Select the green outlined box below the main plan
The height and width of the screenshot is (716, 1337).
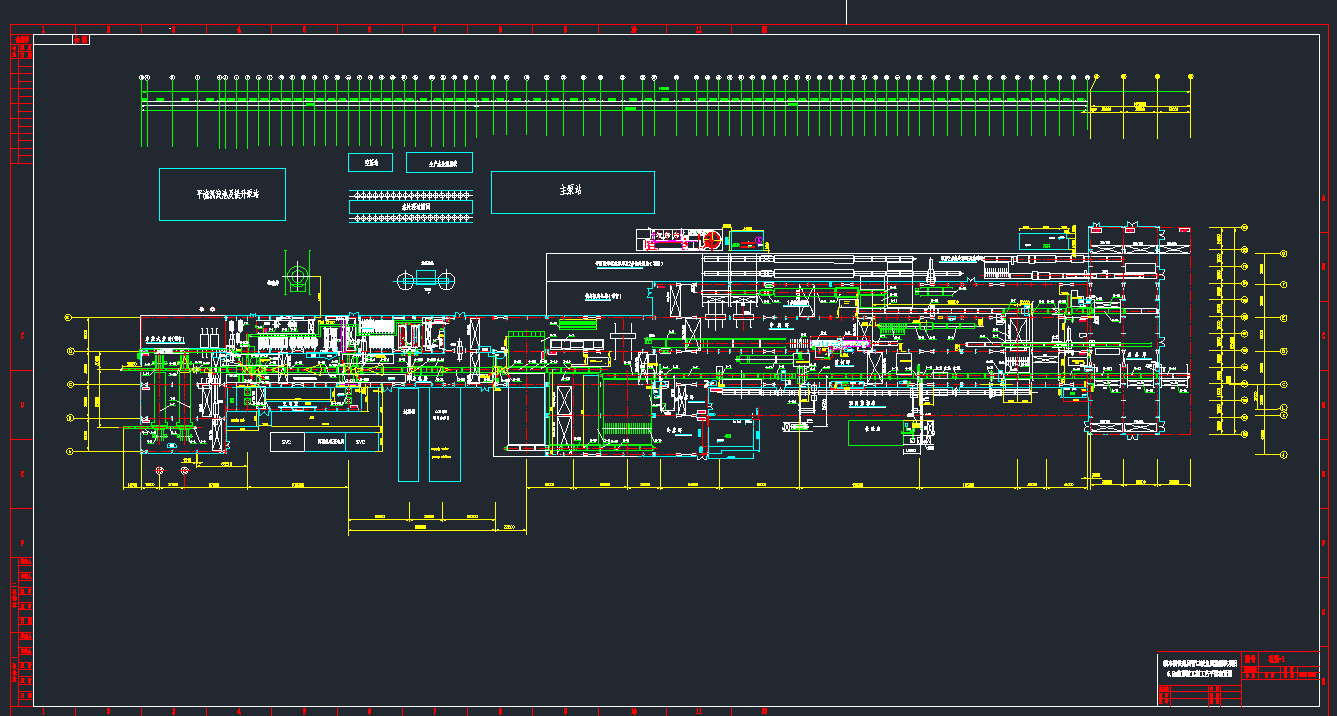[879, 433]
